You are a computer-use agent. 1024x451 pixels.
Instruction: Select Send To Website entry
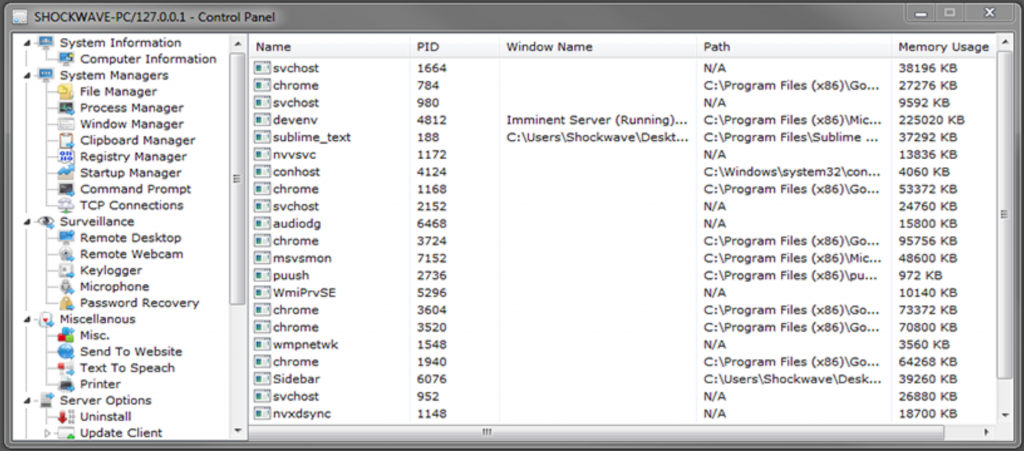coord(131,351)
